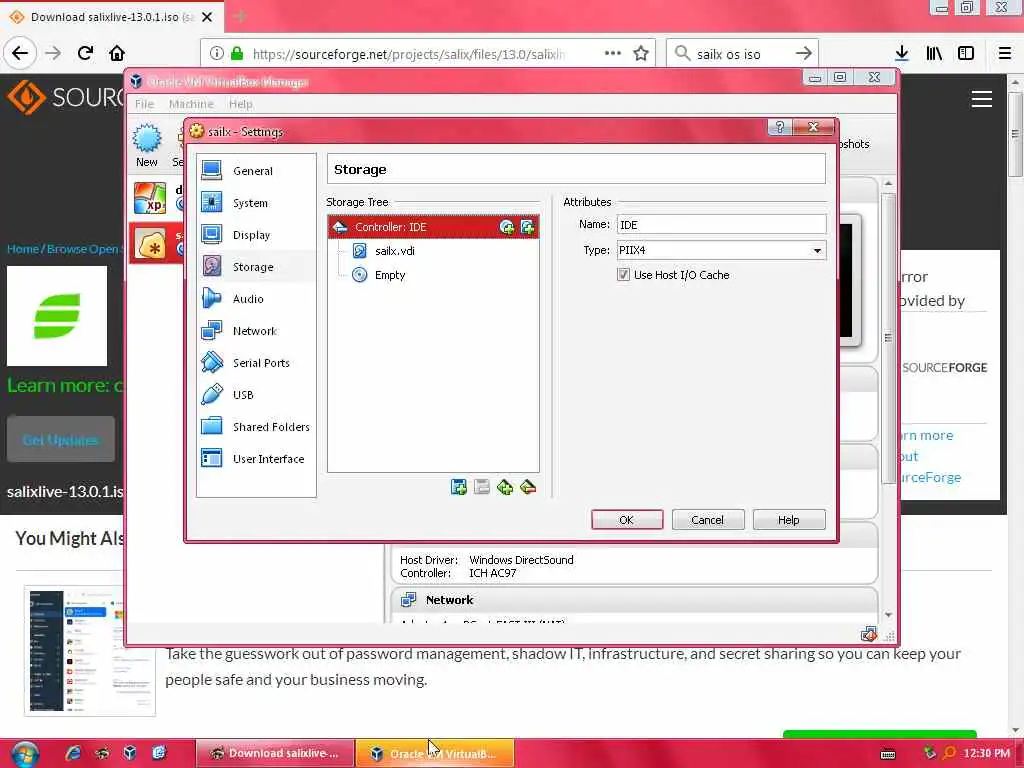Open Shared Folders settings category
1024x768 pixels.
tap(256, 426)
